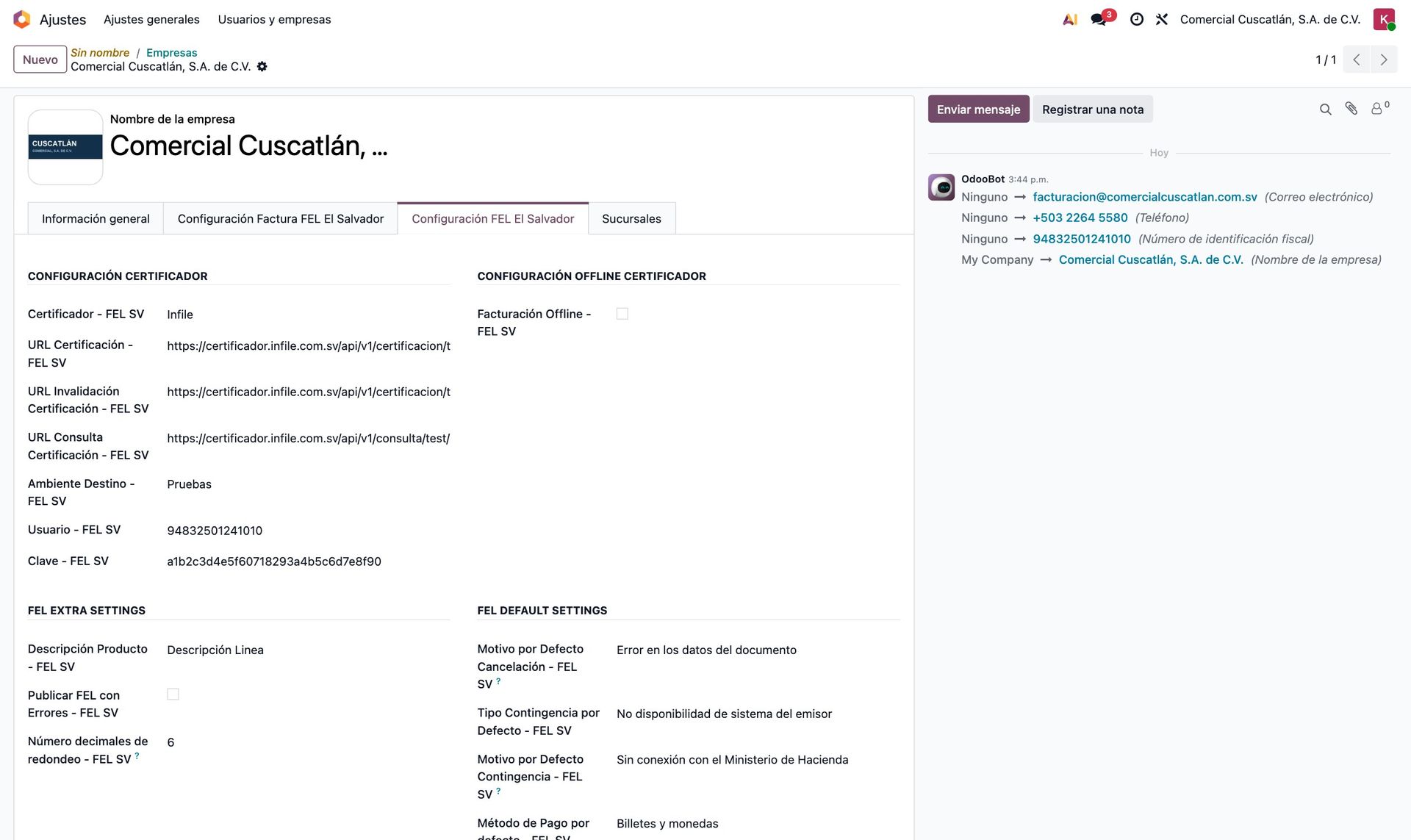Click the gear actions icon beside company name
Viewport: 1411px width, 840px height.
[262, 67]
